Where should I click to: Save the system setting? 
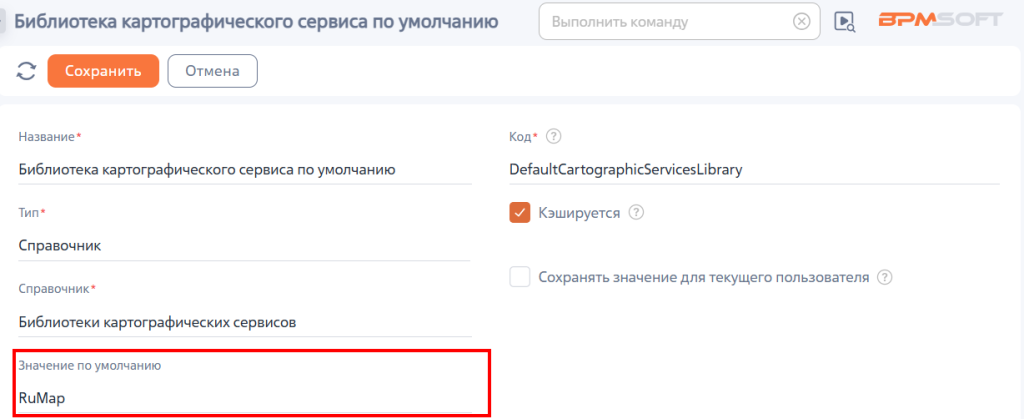[x=103, y=70]
